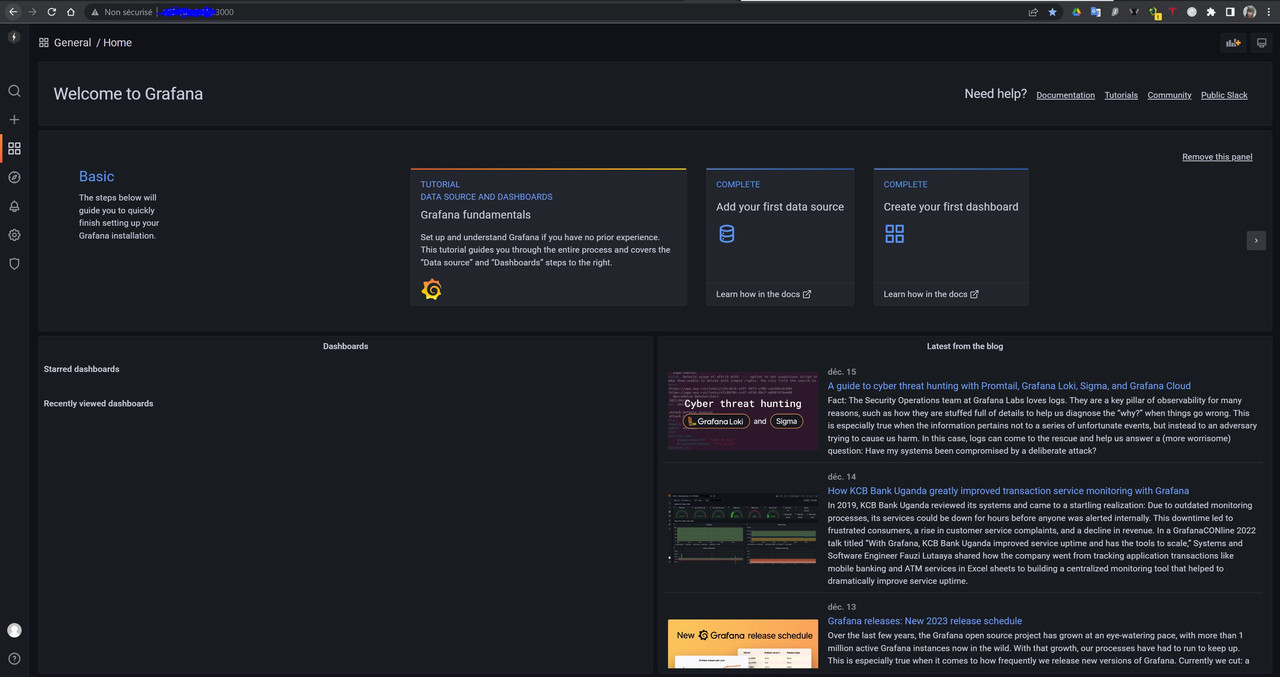Viewport: 1280px width, 677px height.
Task: Open the New 2023 release schedule blog link
Action: [x=925, y=621]
